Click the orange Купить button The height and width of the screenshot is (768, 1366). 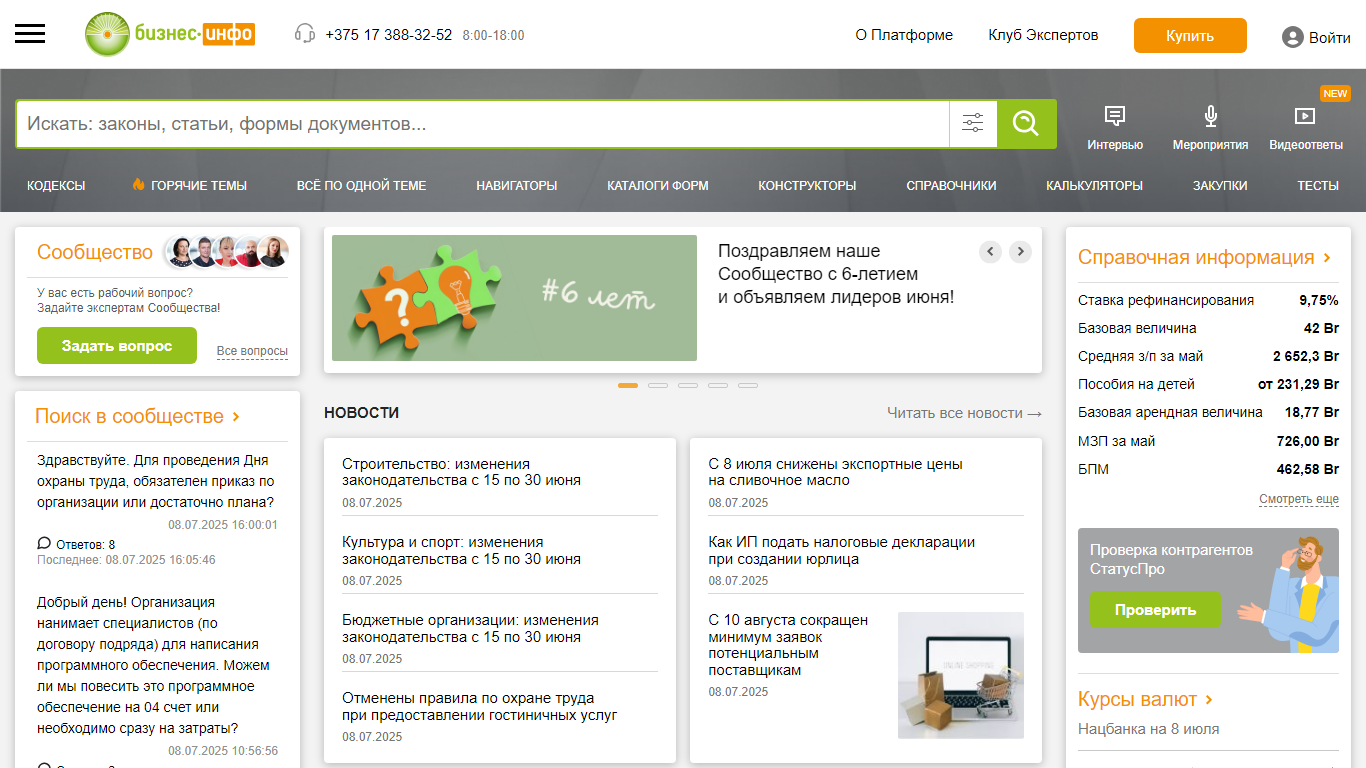[1190, 36]
